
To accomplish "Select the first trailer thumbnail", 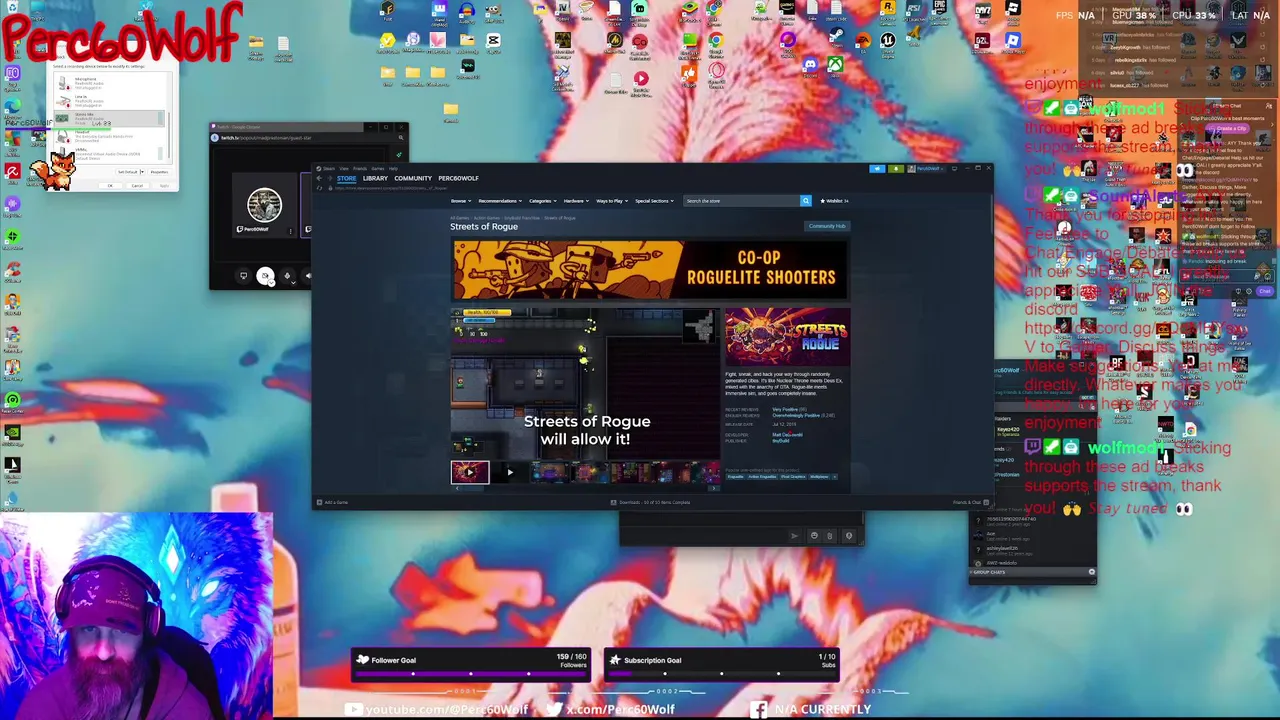I will coord(470,472).
